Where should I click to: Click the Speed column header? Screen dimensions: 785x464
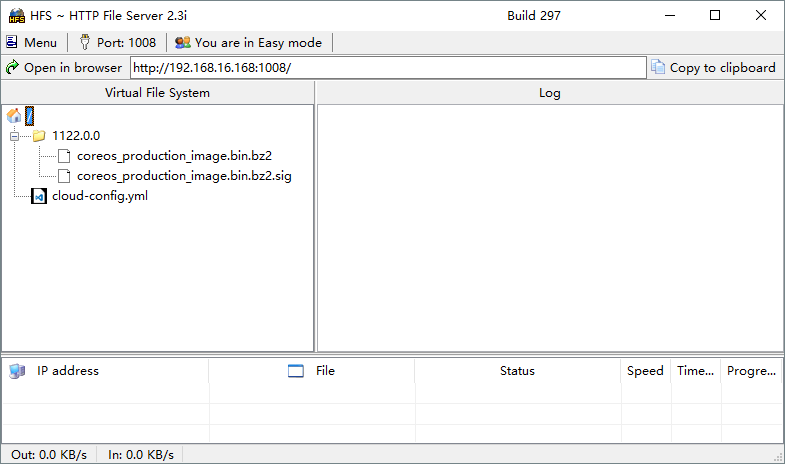tap(645, 371)
